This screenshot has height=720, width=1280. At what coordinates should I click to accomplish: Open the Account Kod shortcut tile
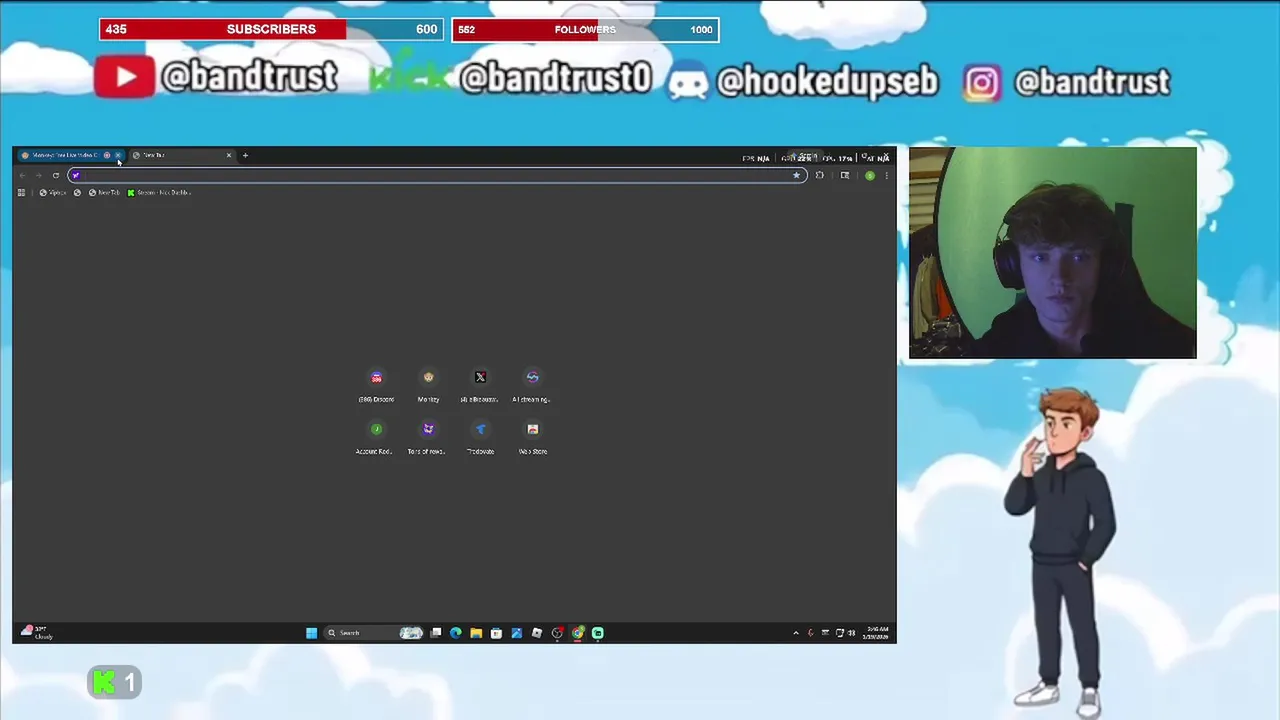(377, 437)
